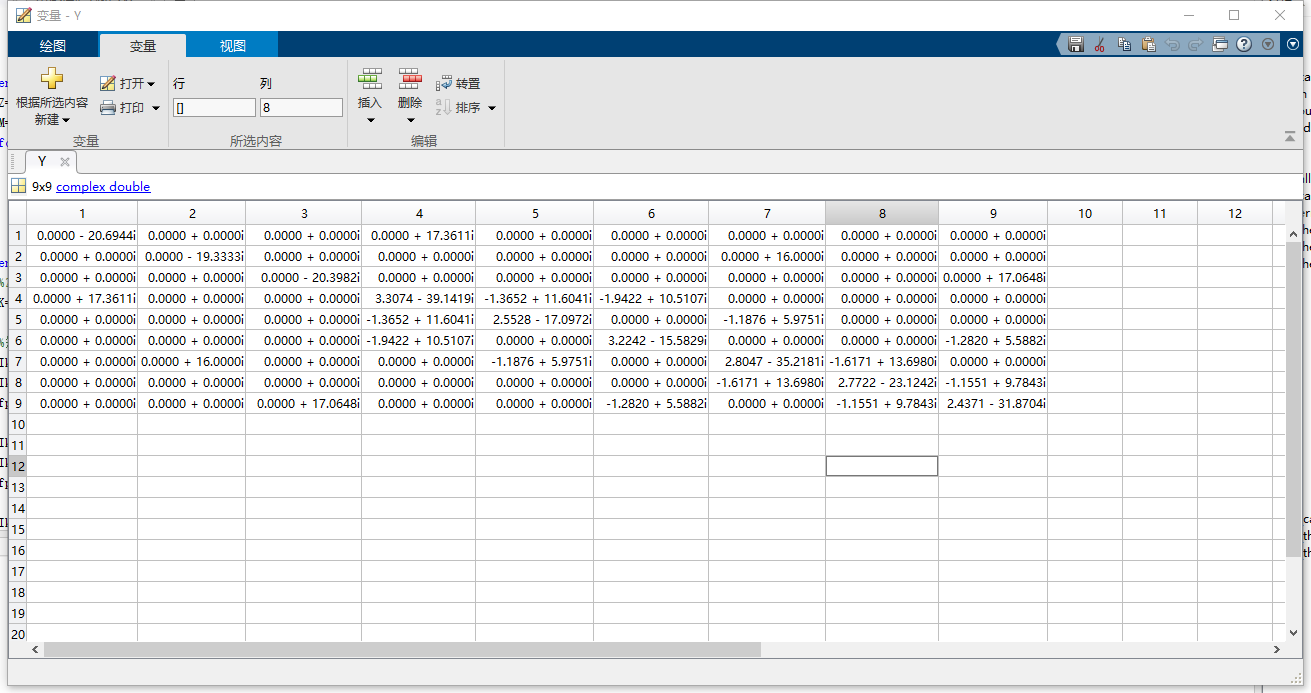Click the MATLAB window title bar icon
This screenshot has width=1311, height=693.
click(23, 15)
